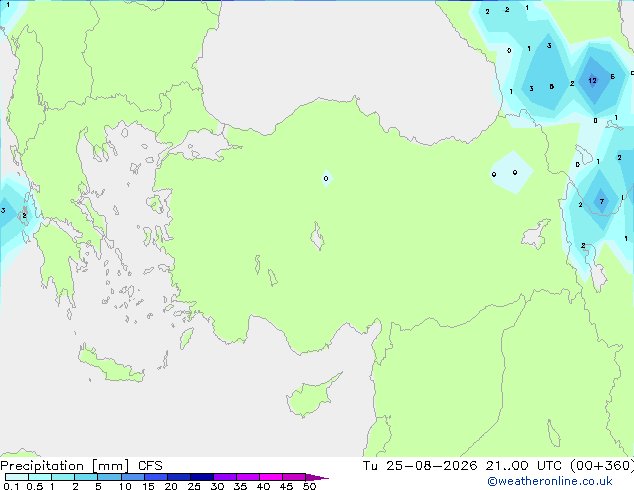Screen dimensions: 634x490
Task: Click the legend label '0.1'
Action: pyautogui.click(x=11, y=486)
